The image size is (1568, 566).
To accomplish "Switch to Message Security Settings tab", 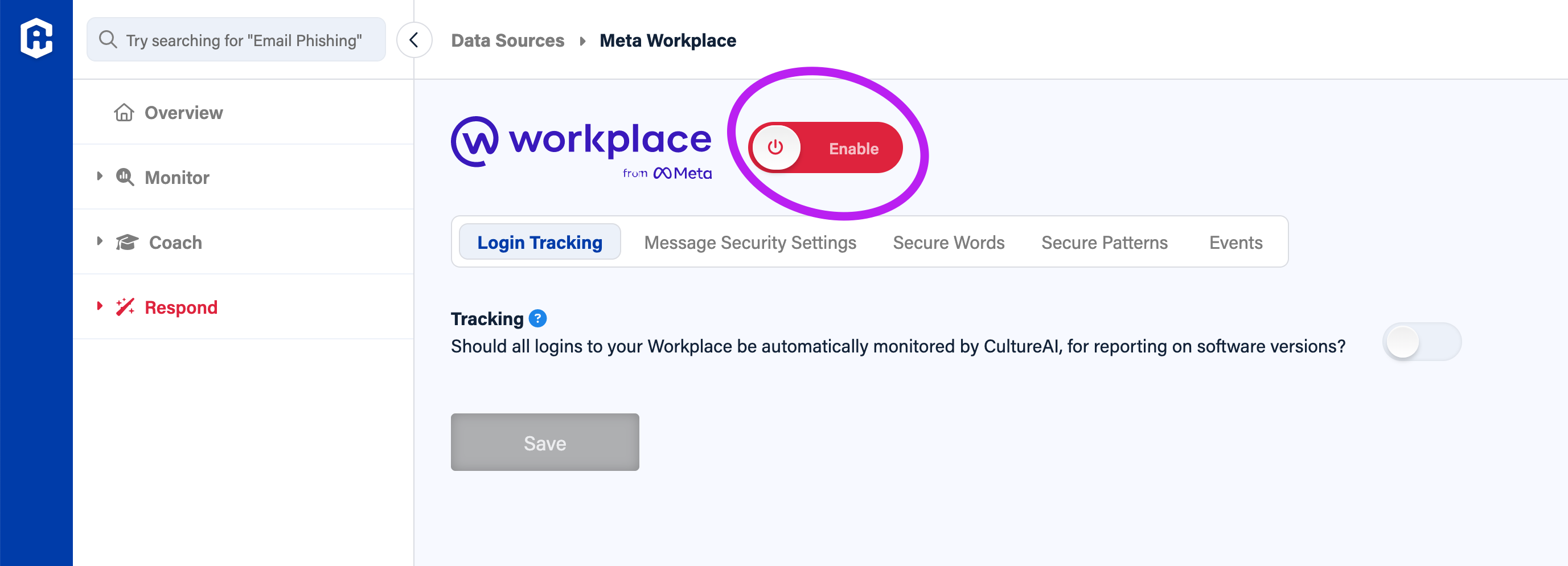I will (x=750, y=242).
